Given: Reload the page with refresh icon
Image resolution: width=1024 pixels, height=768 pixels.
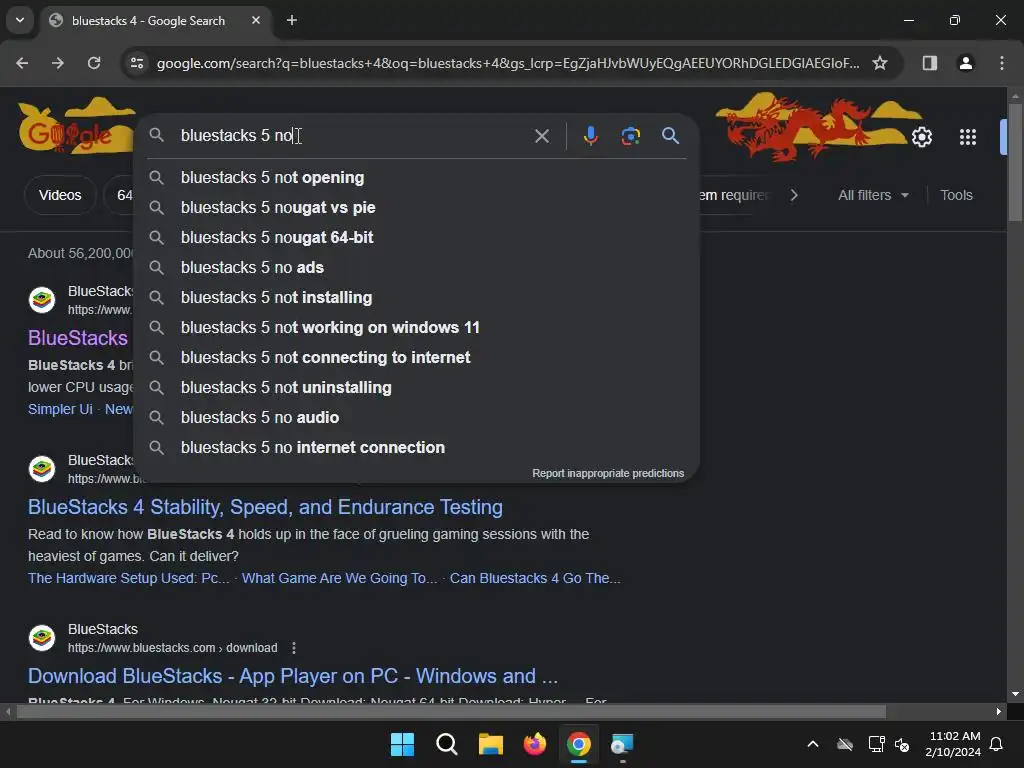Looking at the screenshot, I should click(94, 63).
